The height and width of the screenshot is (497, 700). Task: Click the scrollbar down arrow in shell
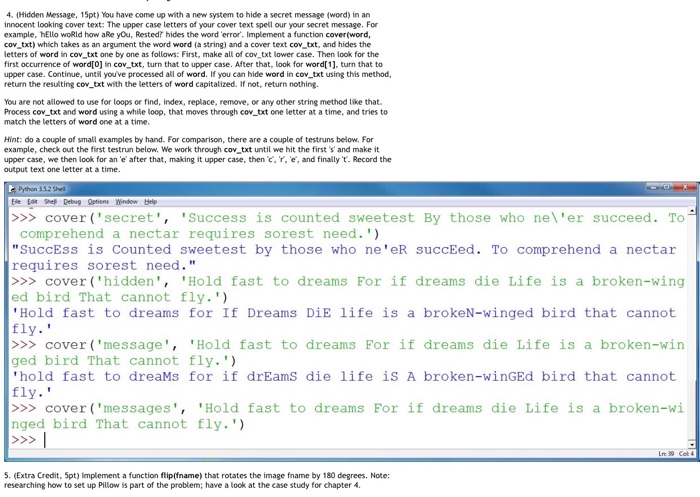692,444
